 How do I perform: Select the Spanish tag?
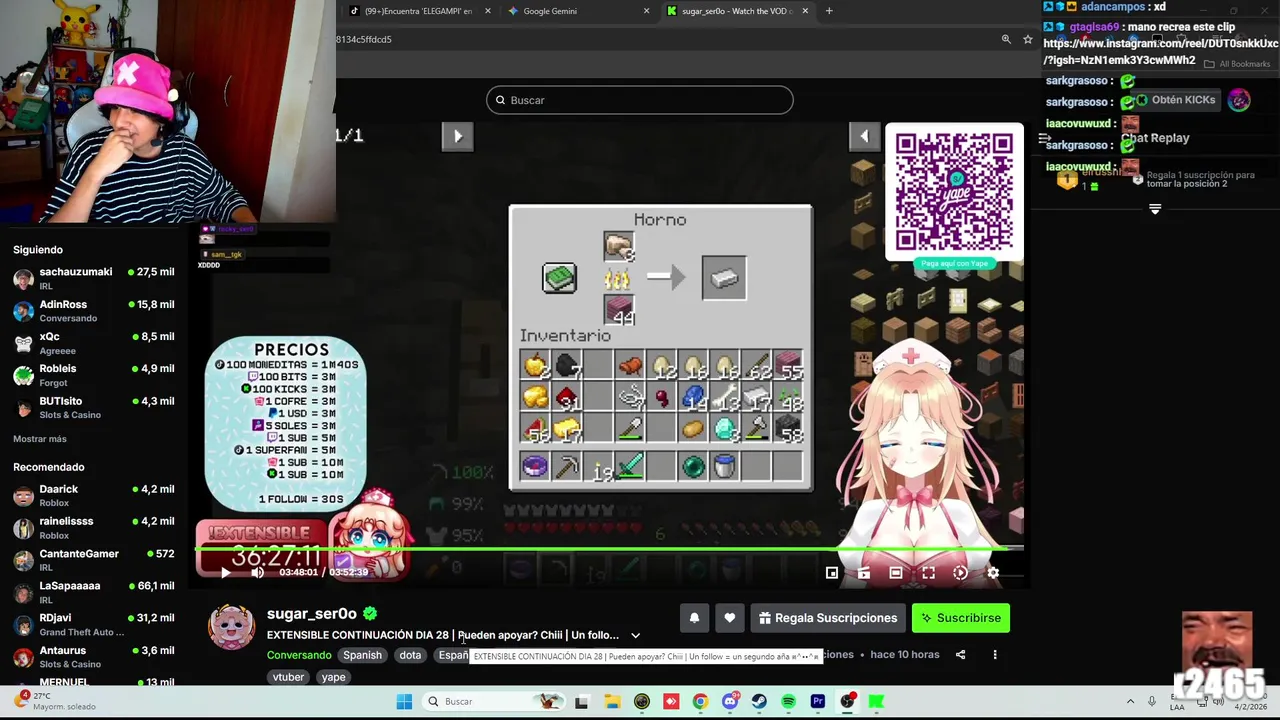362,655
